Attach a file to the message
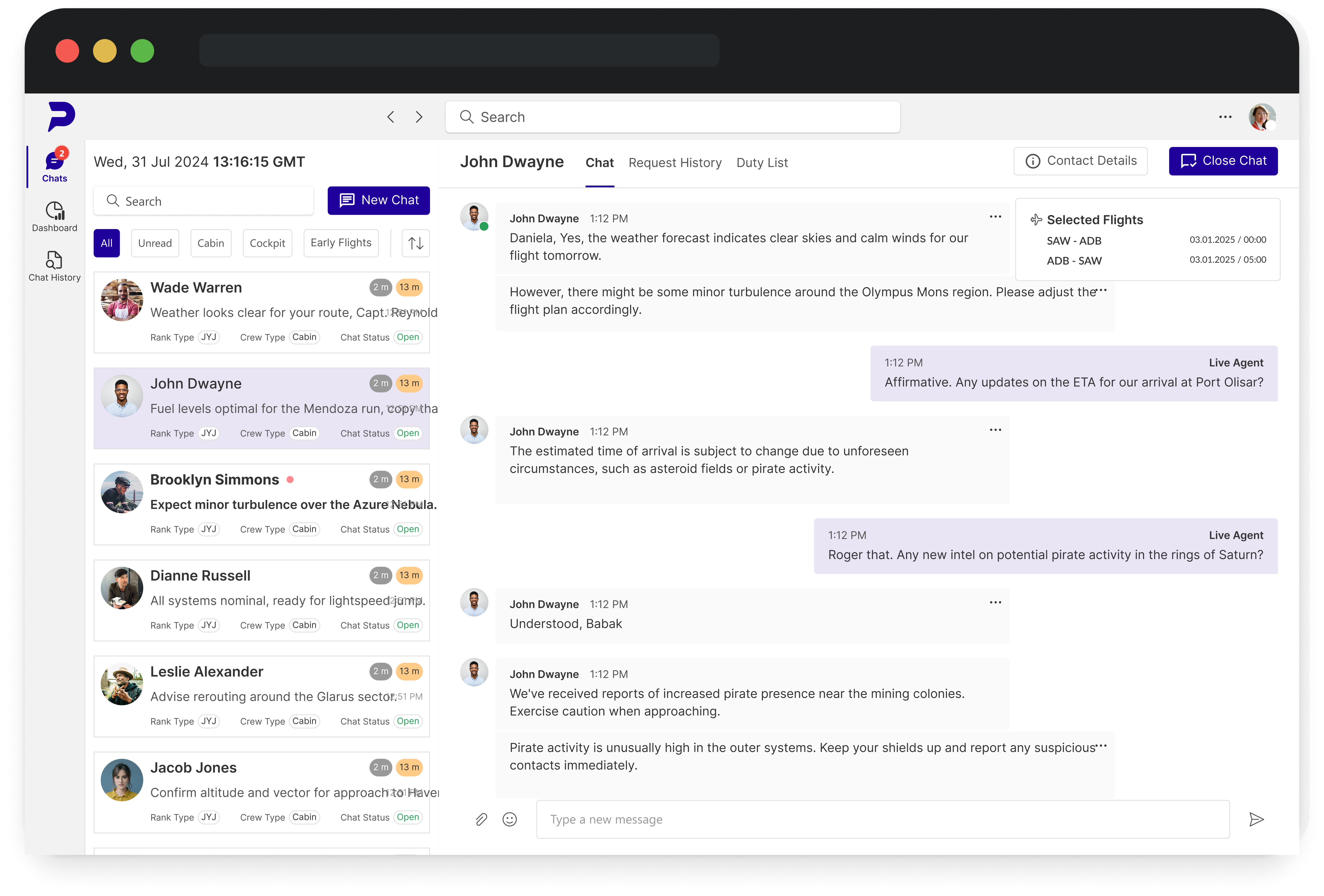 coord(482,819)
